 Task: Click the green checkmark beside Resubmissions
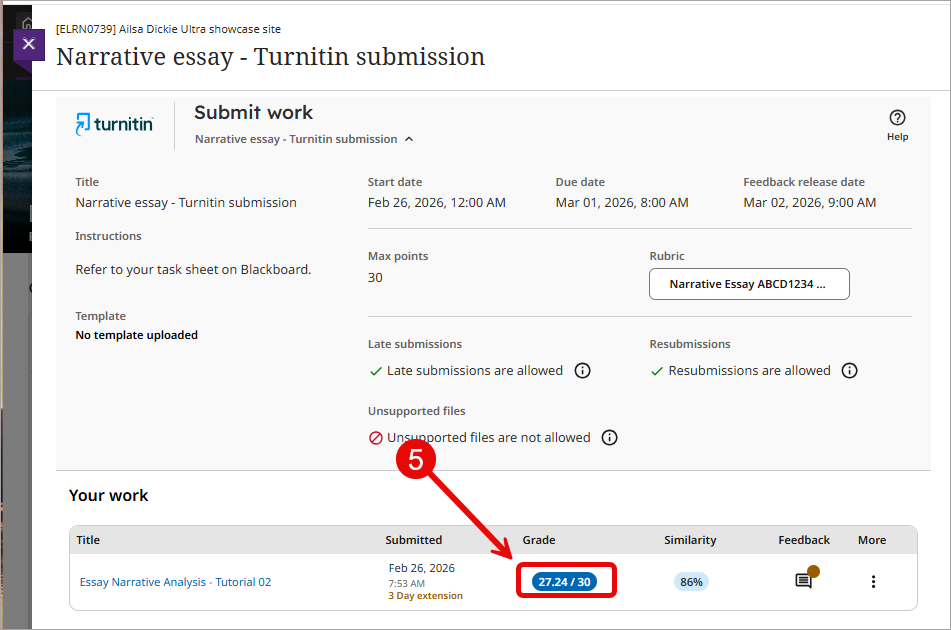point(657,371)
